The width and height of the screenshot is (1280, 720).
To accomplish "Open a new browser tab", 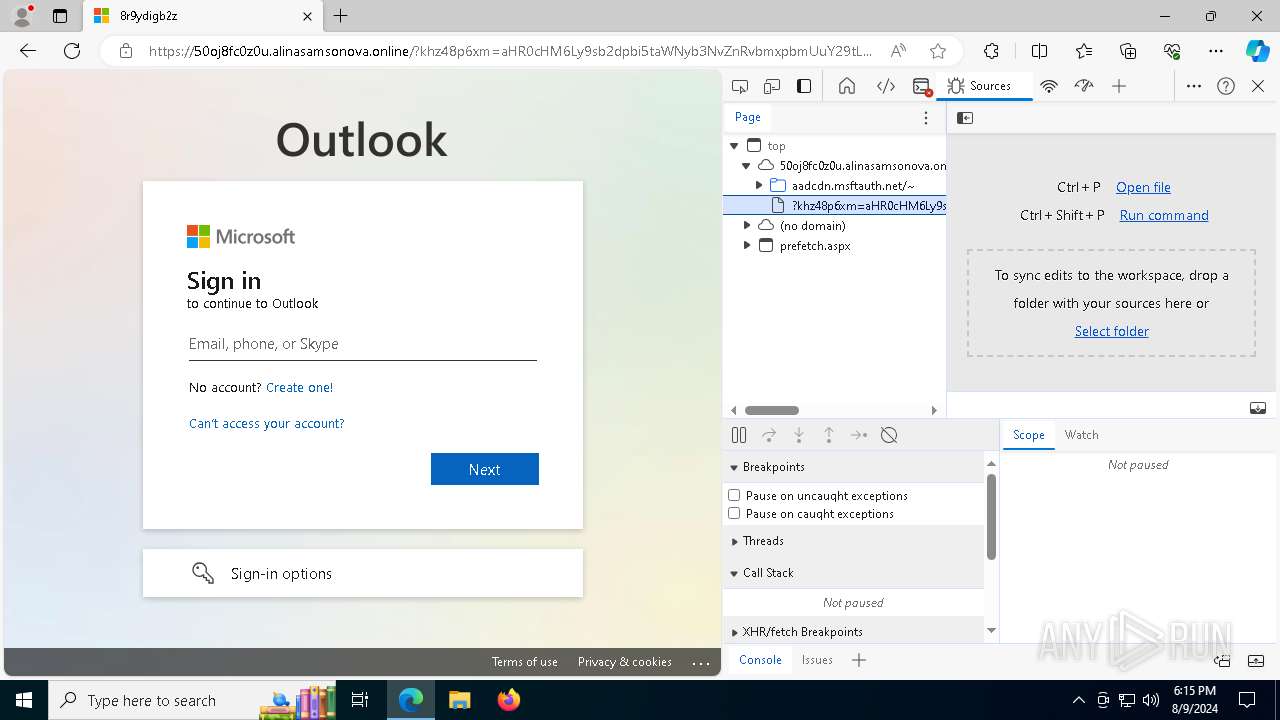I will tap(341, 16).
